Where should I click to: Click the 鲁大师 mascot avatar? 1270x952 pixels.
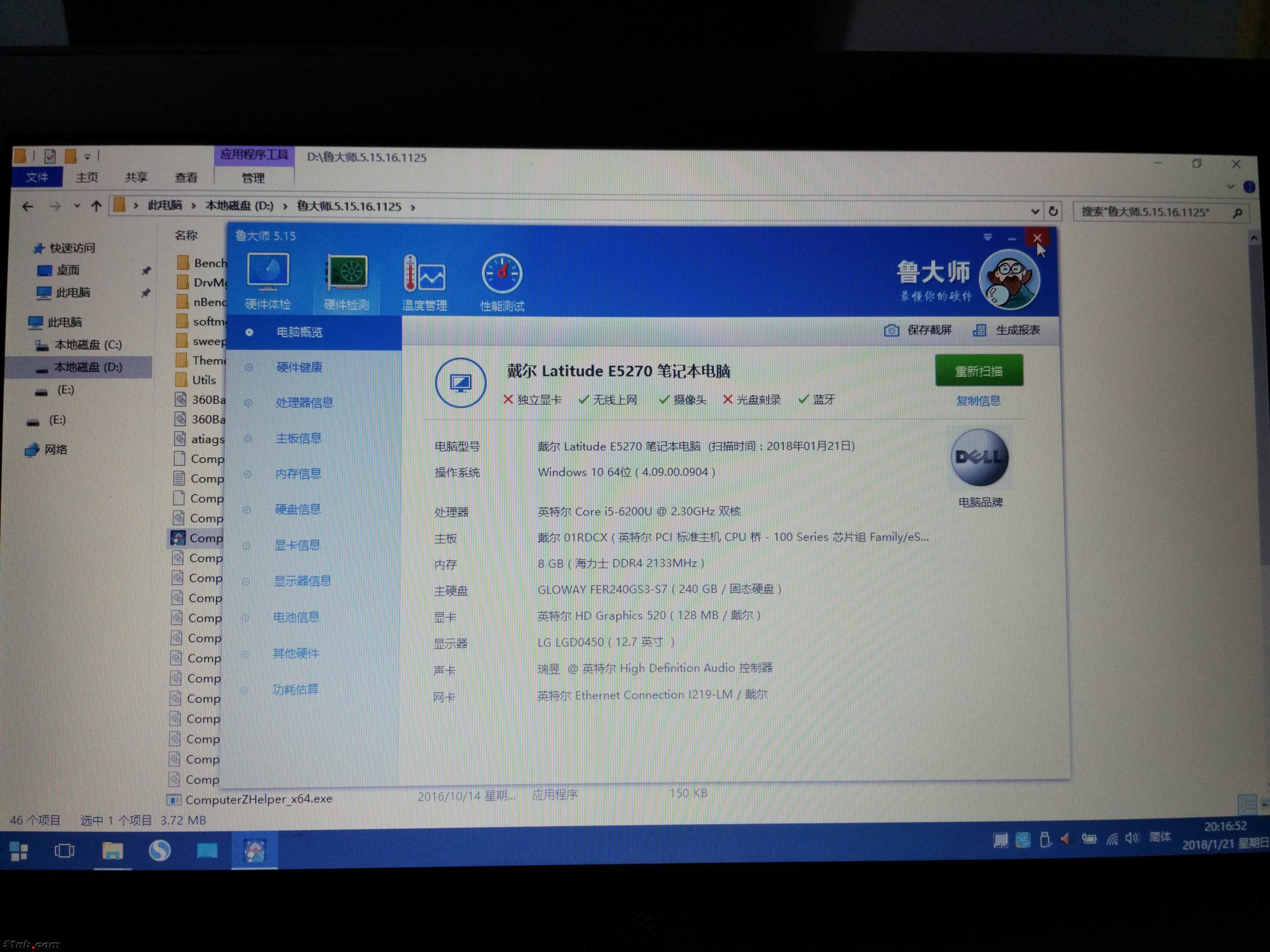(x=1009, y=279)
